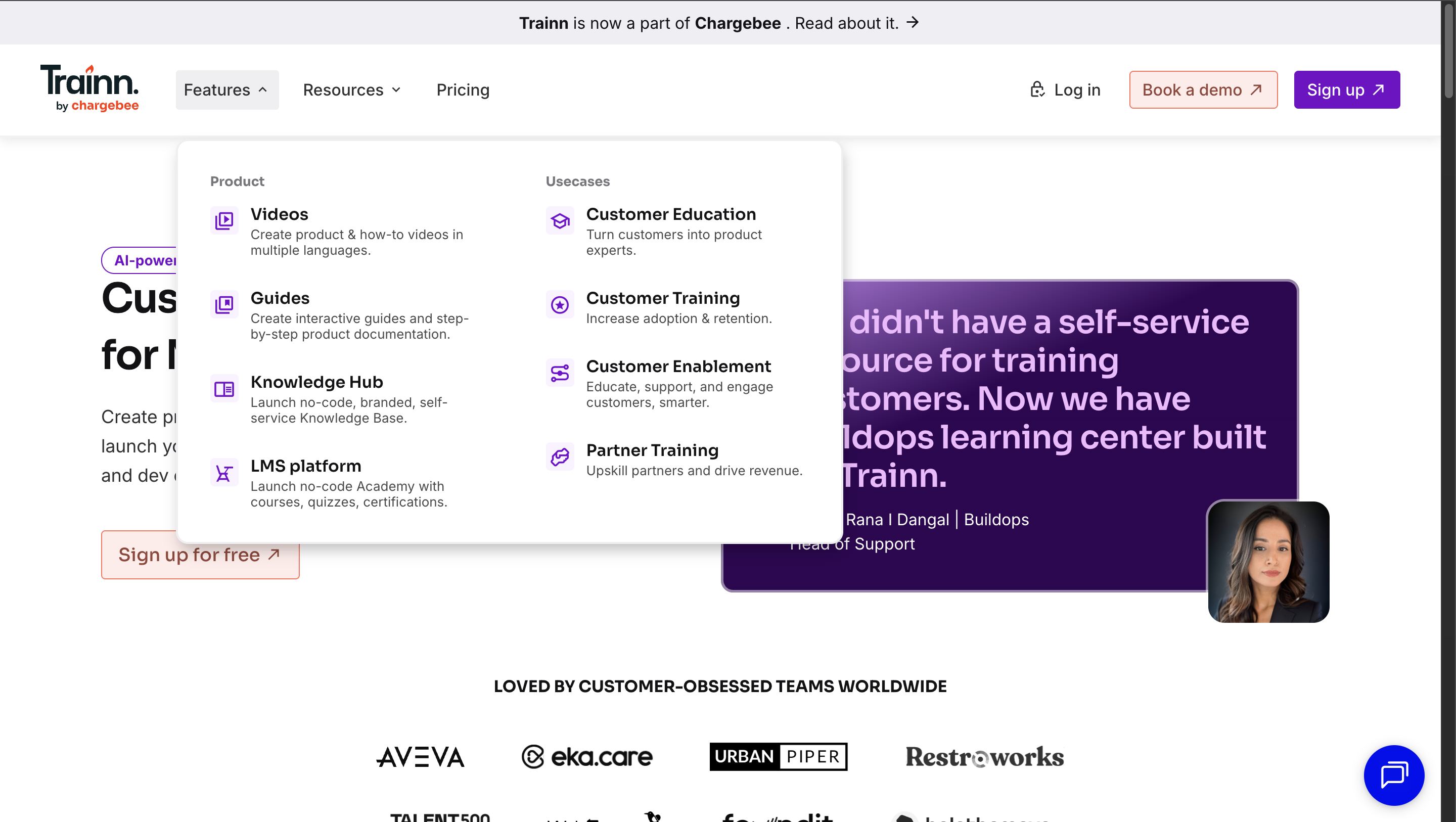Click the Restroworks customer logo
This screenshot has height=822, width=1456.
coord(984,756)
